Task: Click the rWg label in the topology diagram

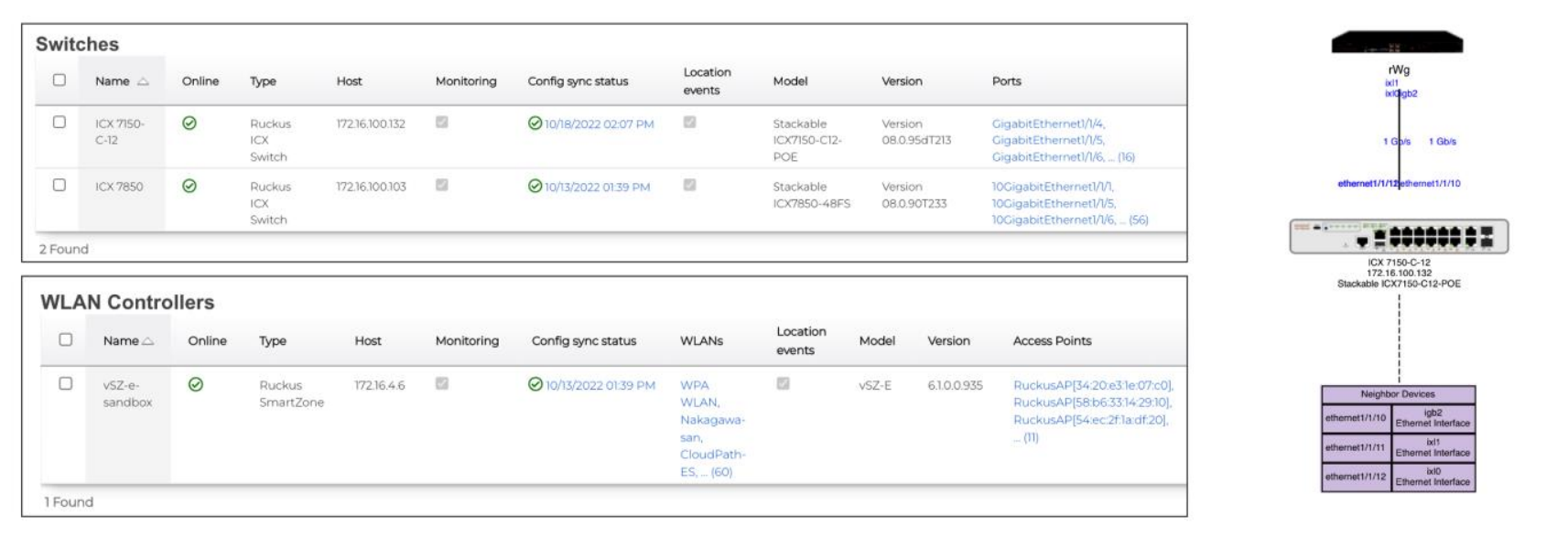Action: 1399,70
